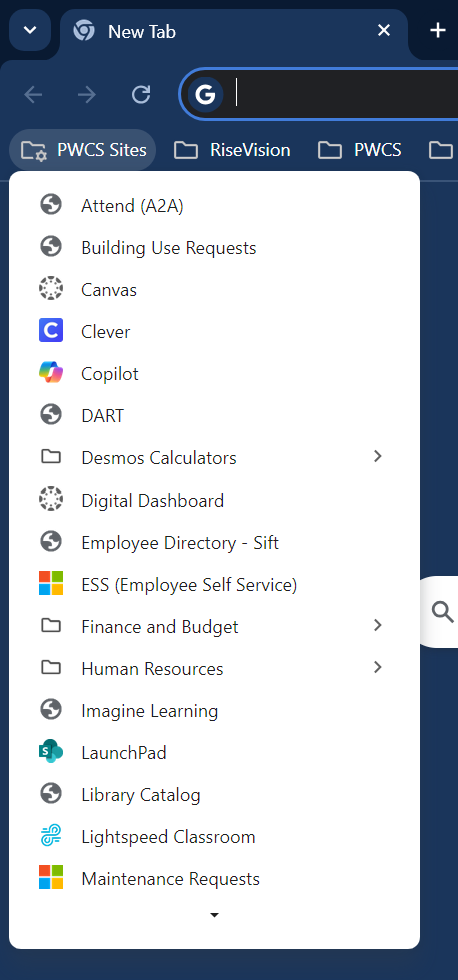458x980 pixels.
Task: Open the tab search dropdown chevron
Action: pos(30,30)
